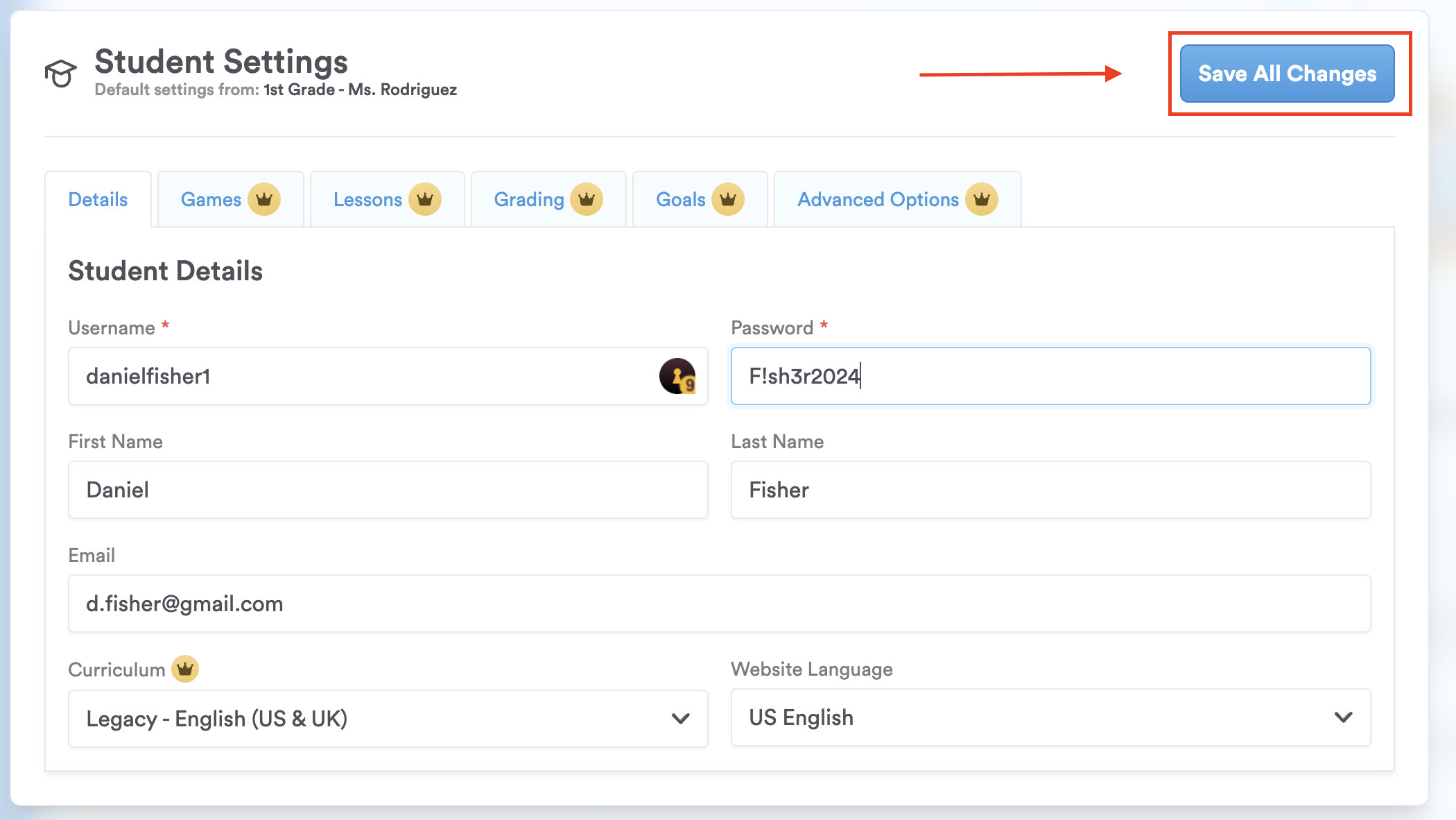Click the crown icon on Grading tab

click(587, 200)
